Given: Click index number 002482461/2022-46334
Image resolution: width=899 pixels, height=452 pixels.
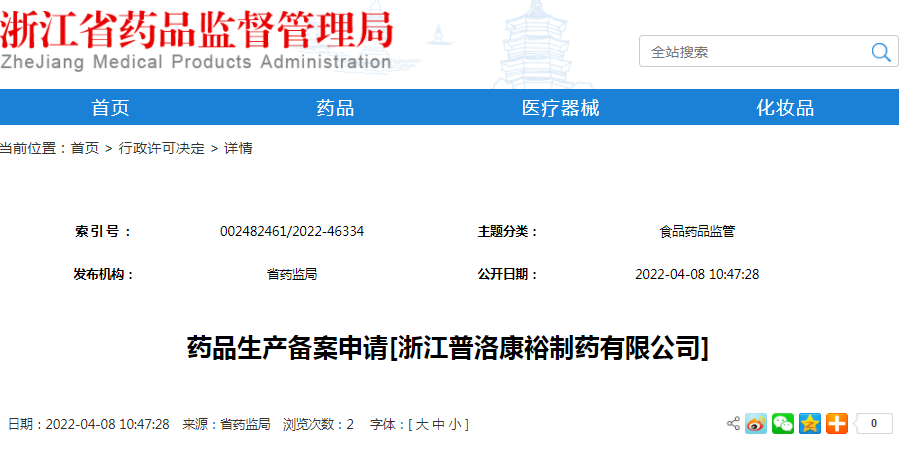Looking at the screenshot, I should (x=292, y=232).
